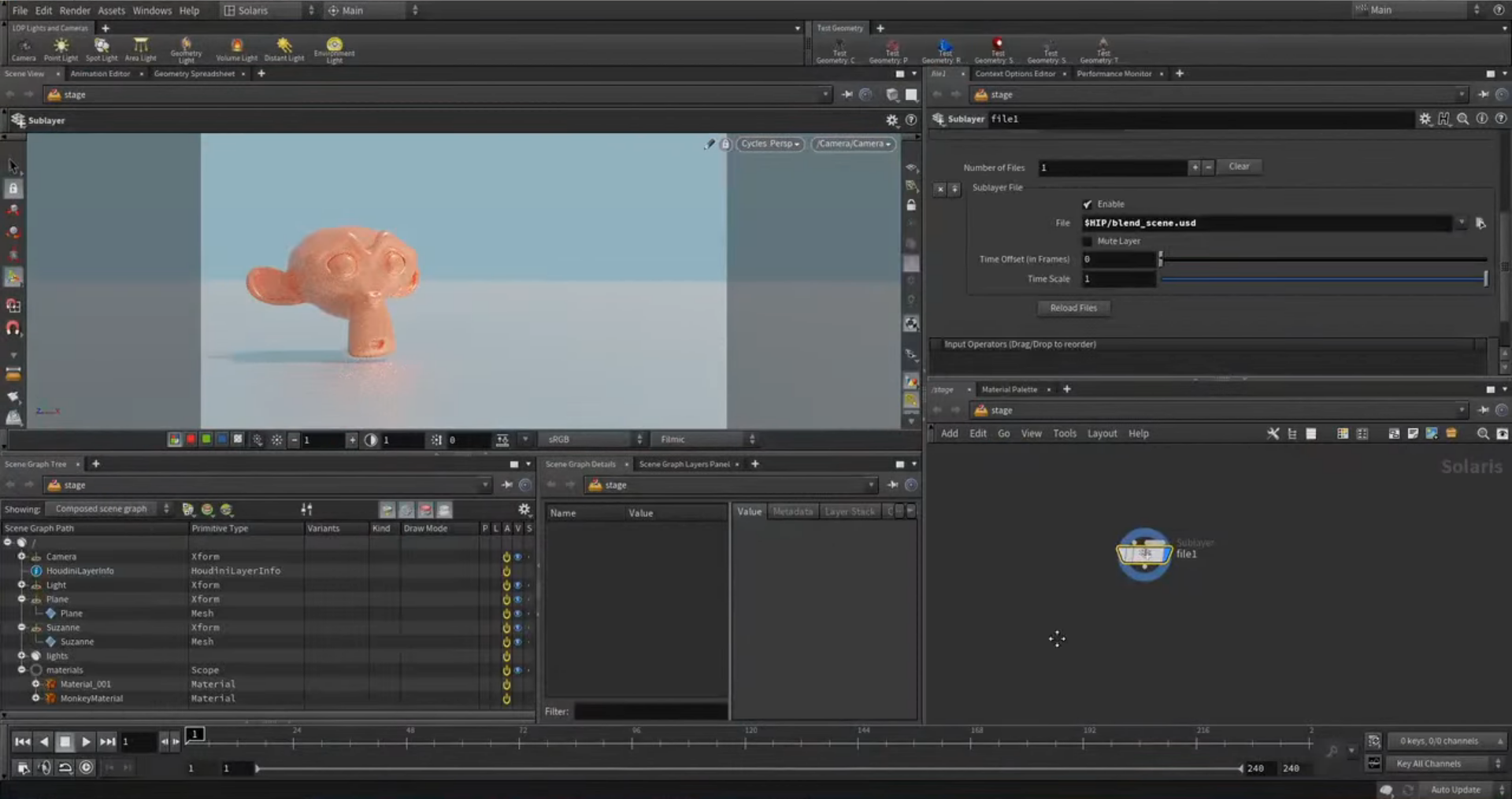Click the Clear button next to Number of Files
This screenshot has height=799, width=1512.
tap(1240, 166)
